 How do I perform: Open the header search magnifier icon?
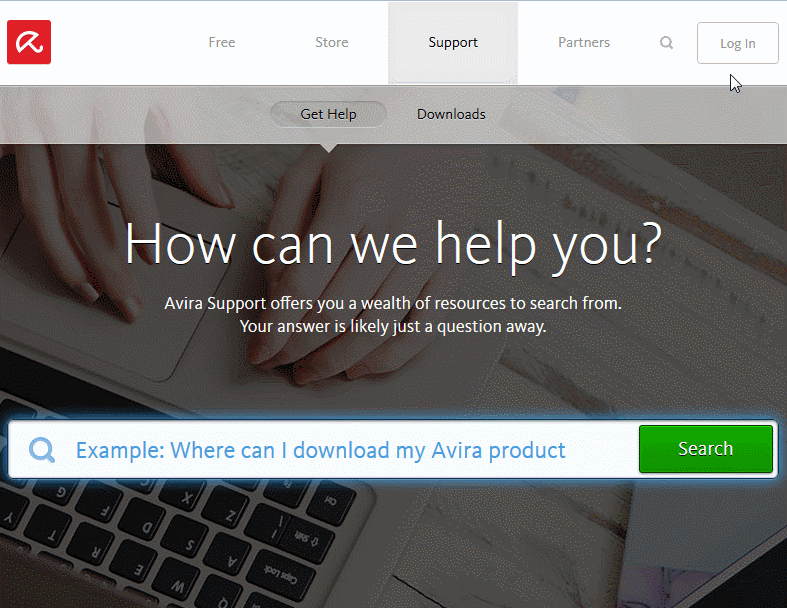pyautogui.click(x=666, y=43)
